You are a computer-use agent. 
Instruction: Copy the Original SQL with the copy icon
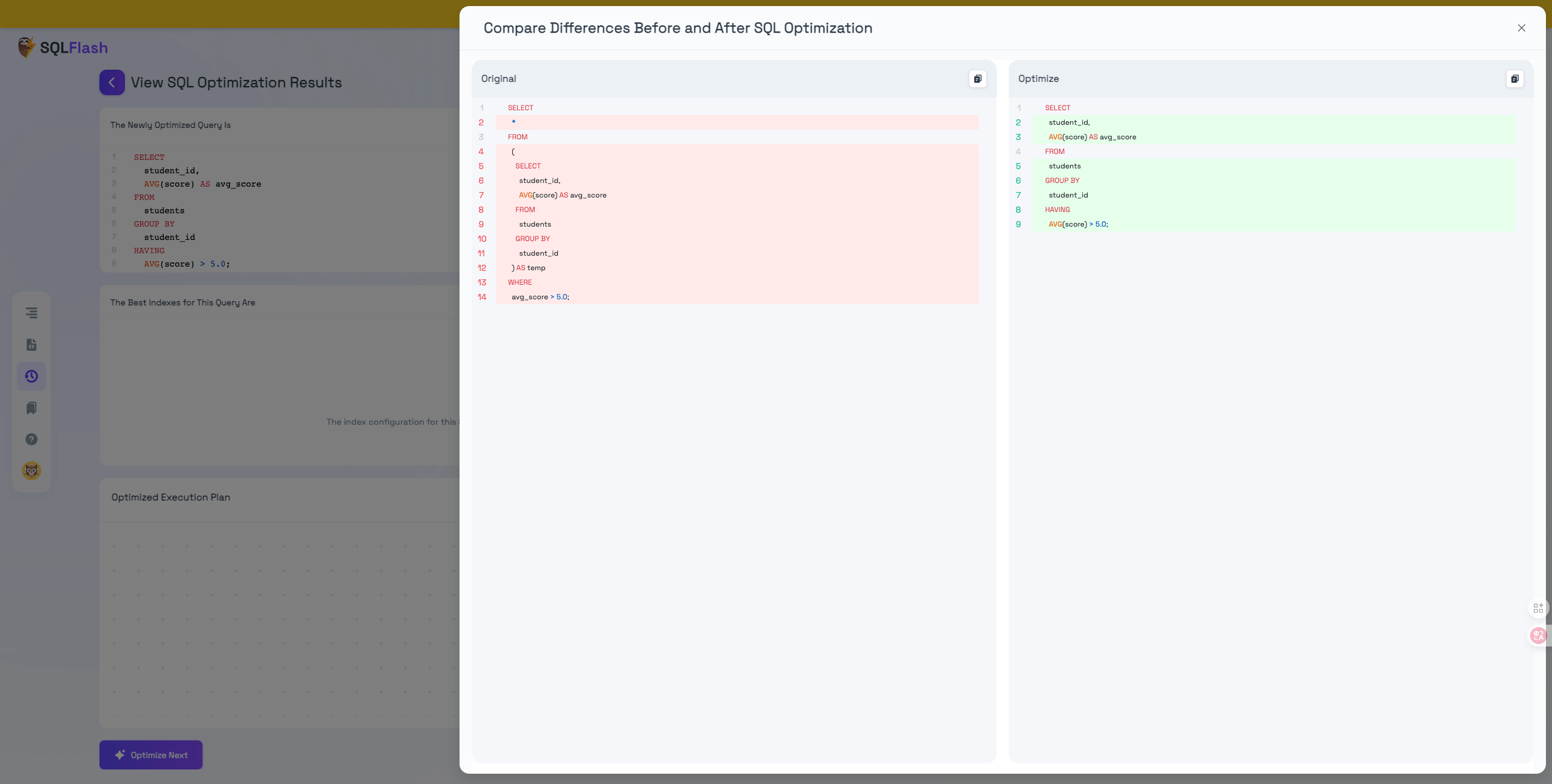pos(977,79)
